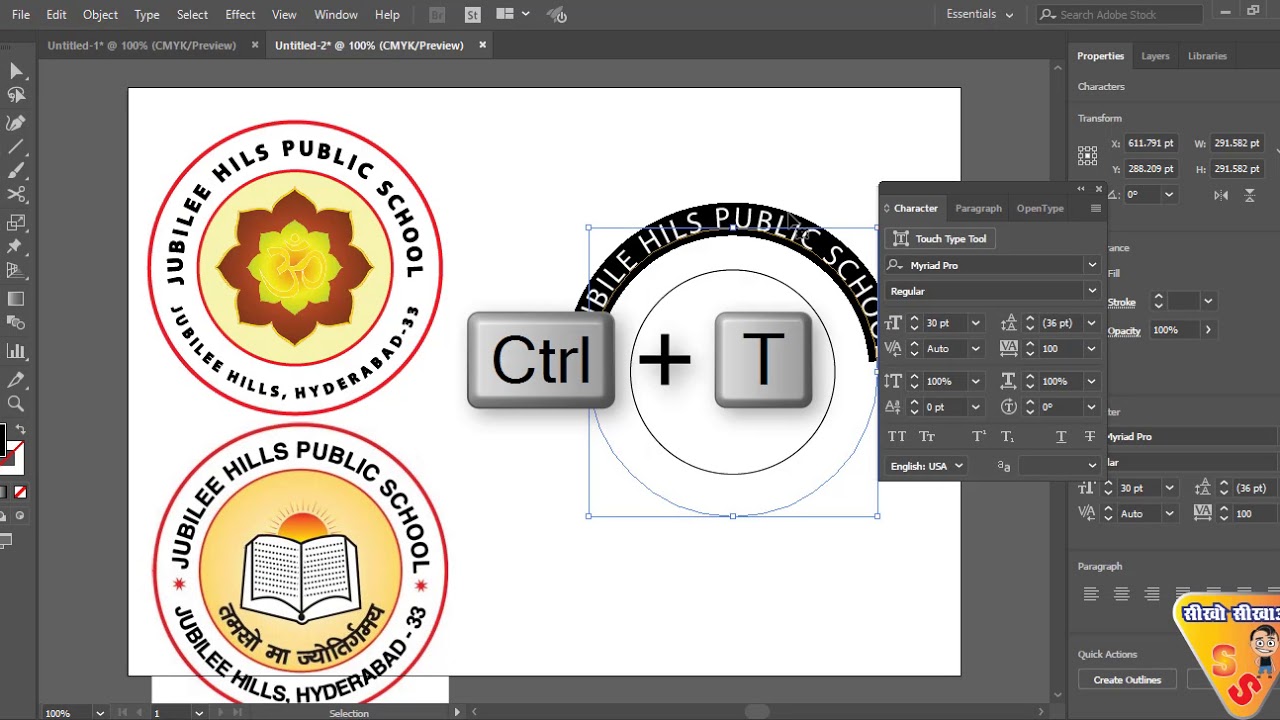This screenshot has height=720, width=1280.
Task: Select the Column Graph tool
Action: 16,351
